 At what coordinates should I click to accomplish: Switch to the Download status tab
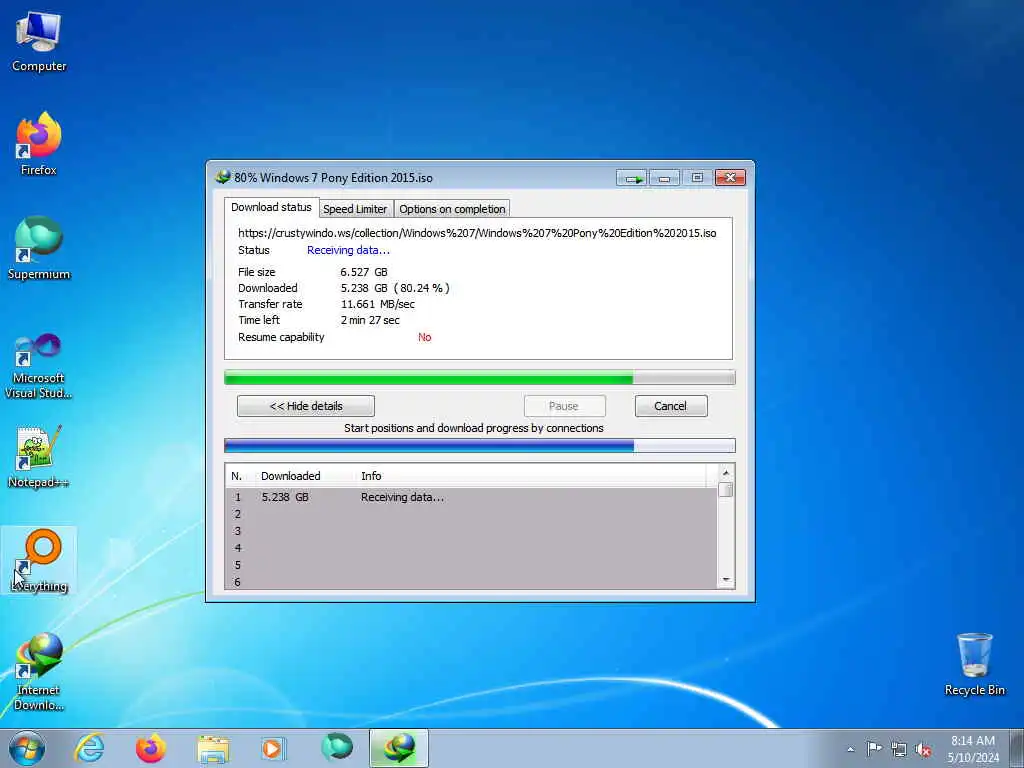pyautogui.click(x=271, y=207)
